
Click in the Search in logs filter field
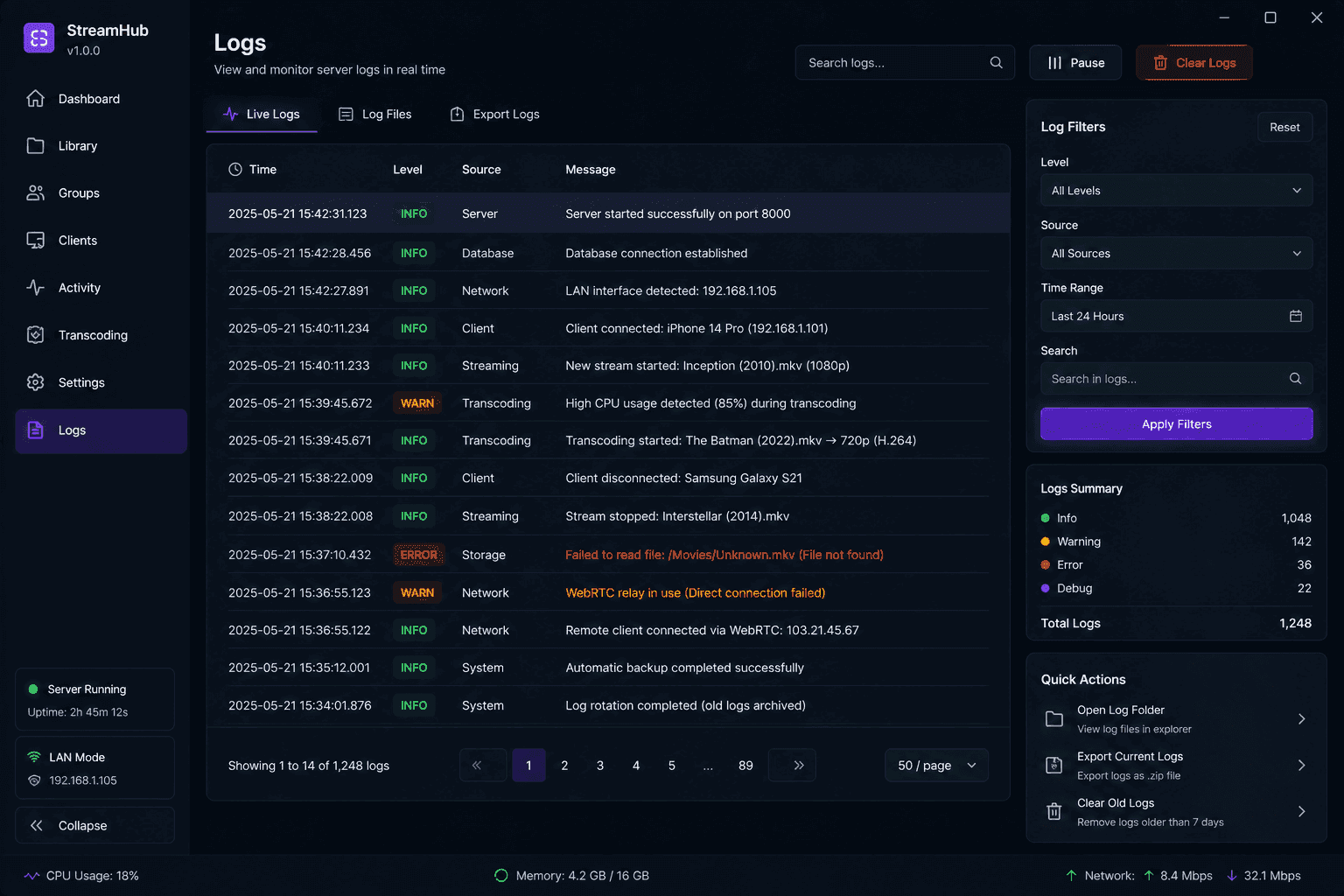1177,379
